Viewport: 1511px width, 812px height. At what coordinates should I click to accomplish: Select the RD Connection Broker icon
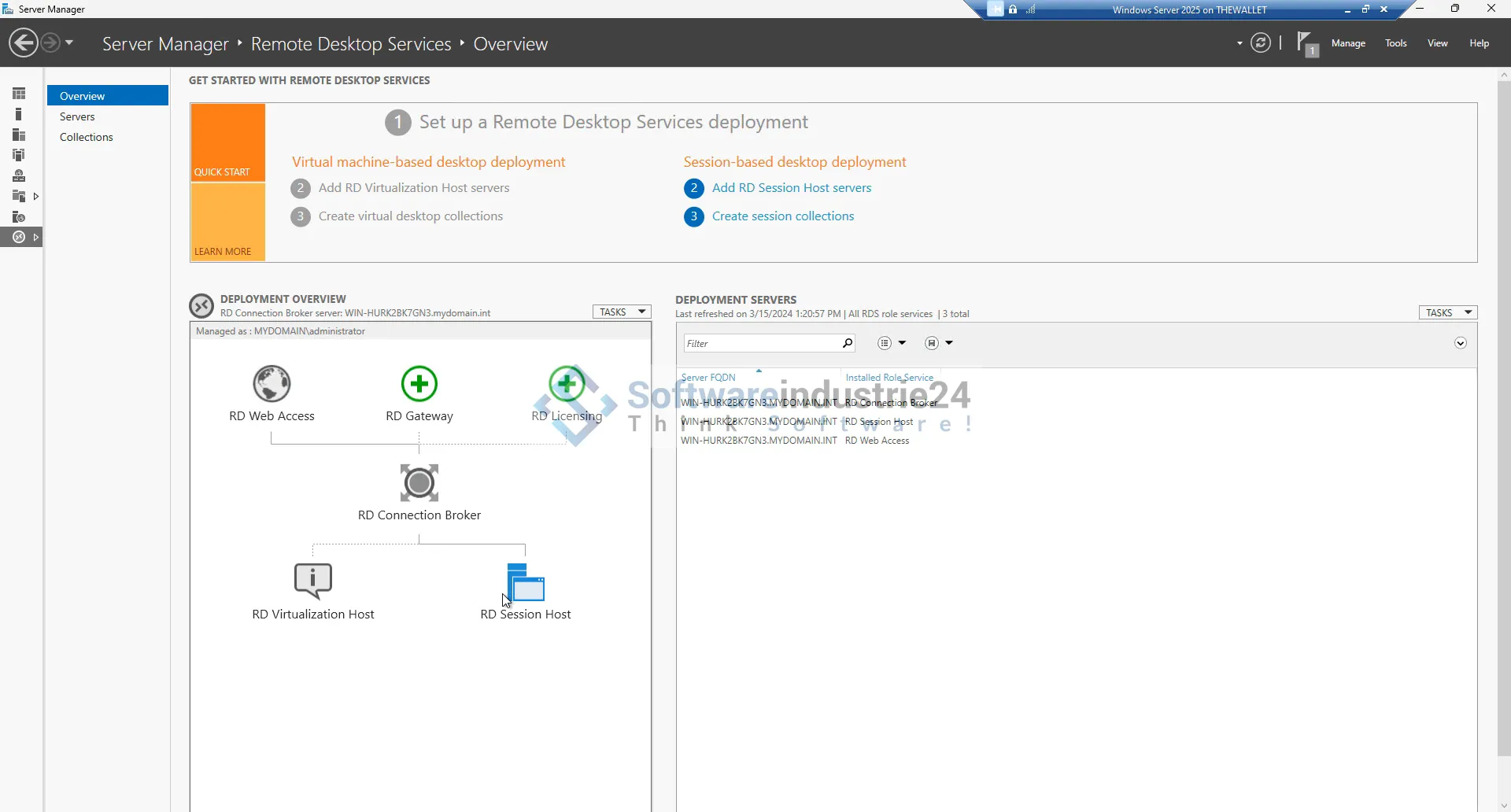point(419,482)
